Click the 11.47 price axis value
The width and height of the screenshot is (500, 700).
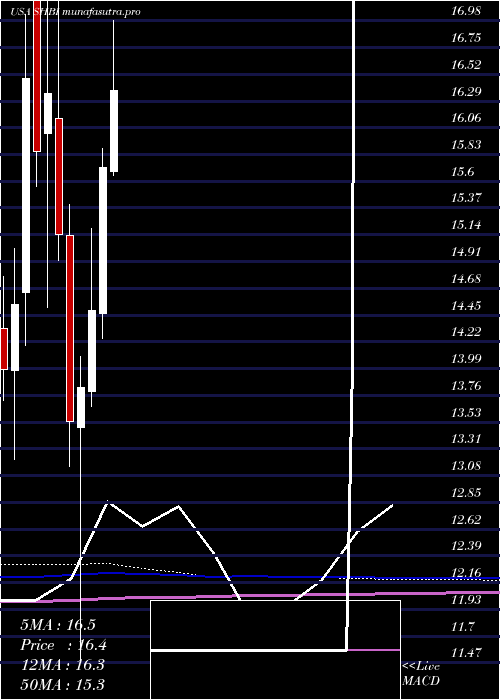coord(466,653)
